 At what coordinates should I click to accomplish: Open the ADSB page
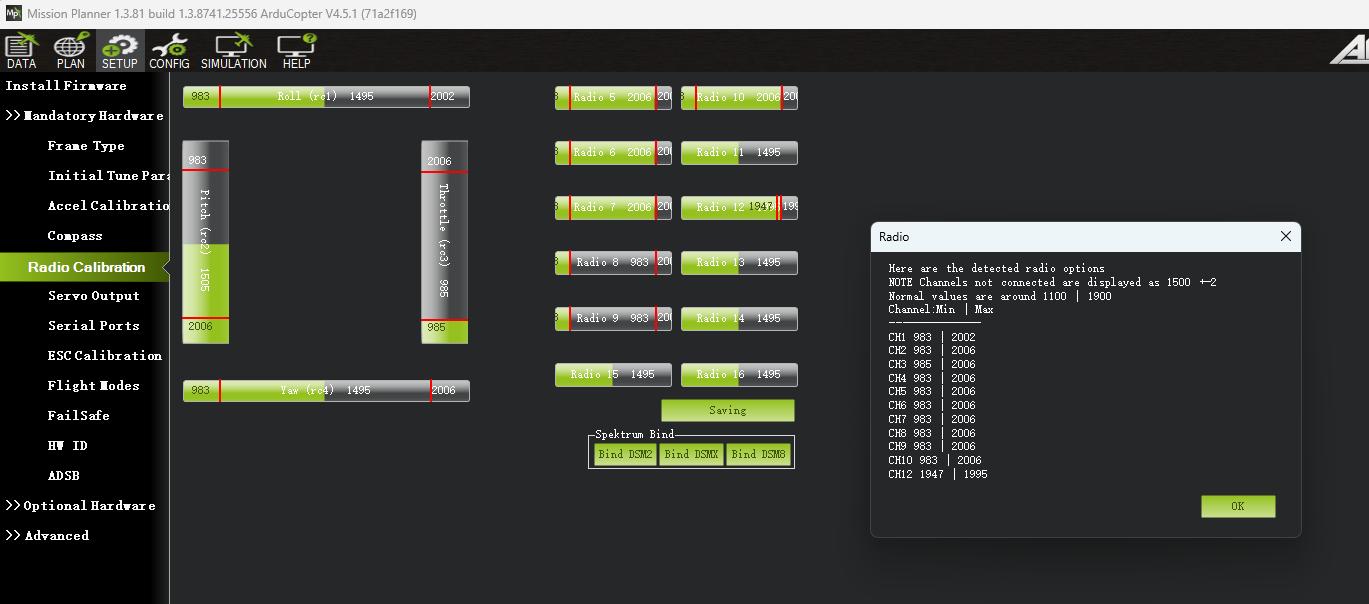coord(63,476)
